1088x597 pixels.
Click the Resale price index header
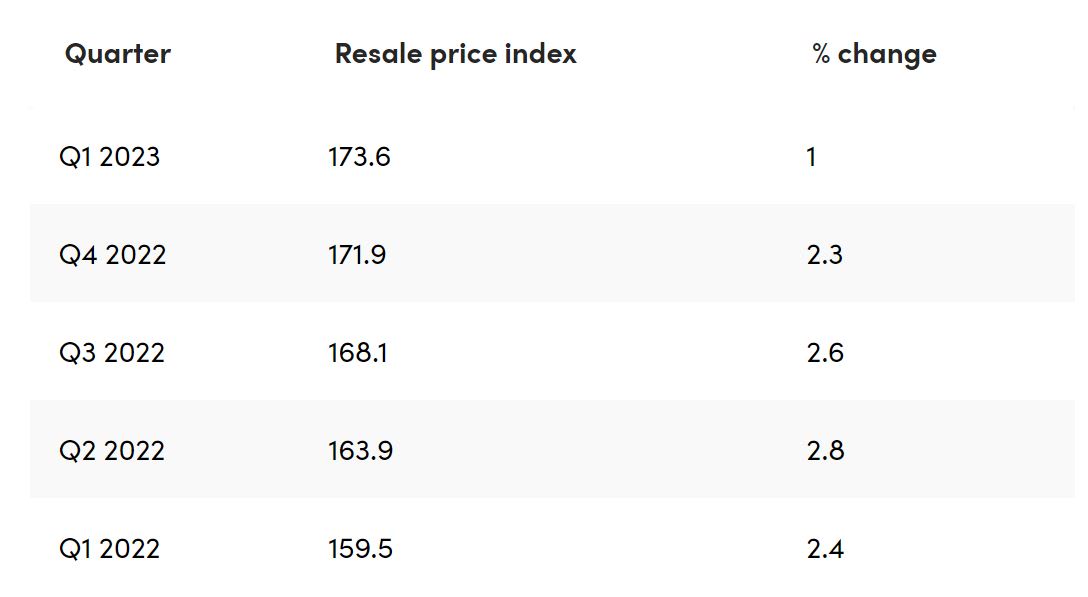[455, 54]
